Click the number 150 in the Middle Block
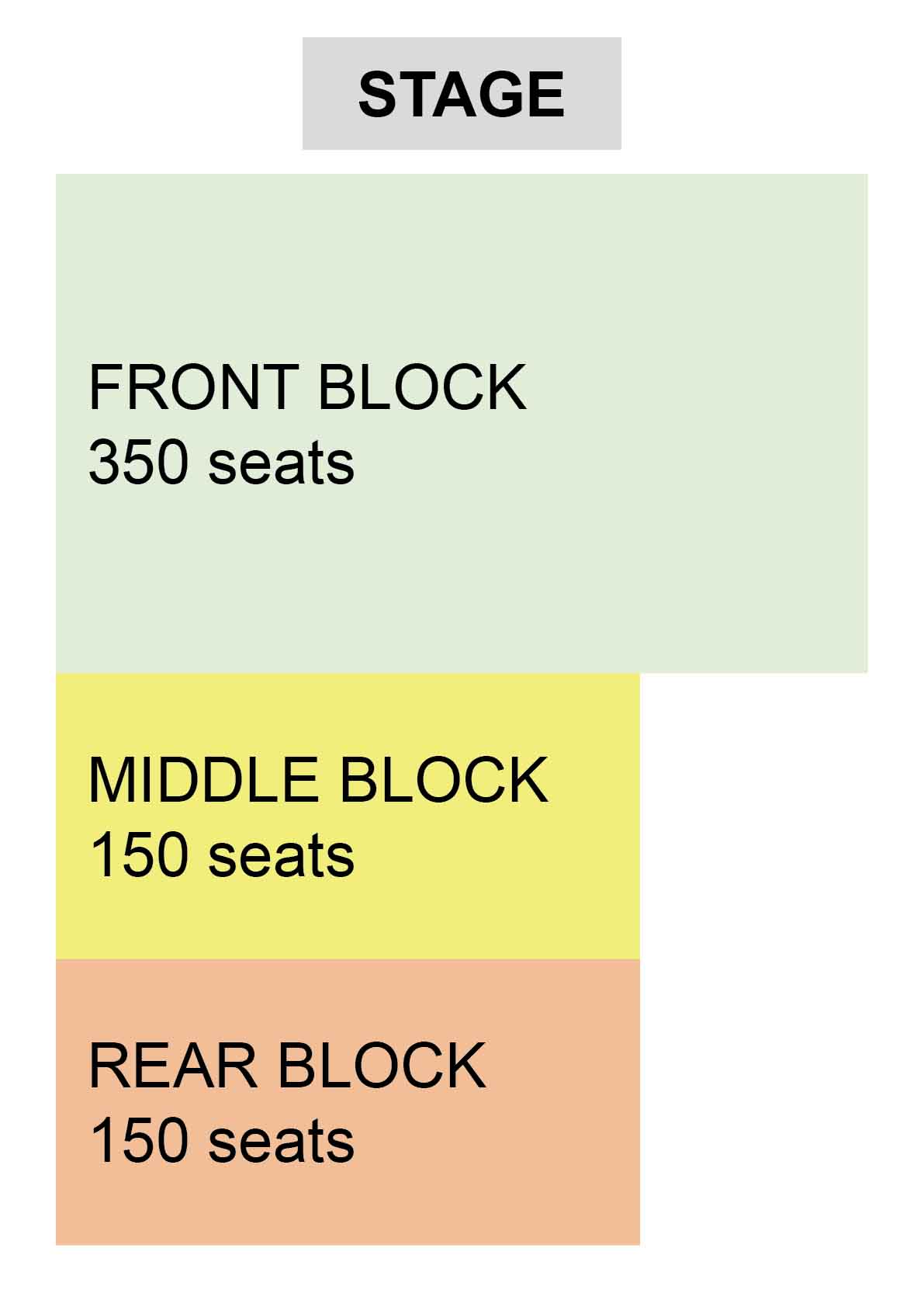924x1307 pixels. coord(139,855)
